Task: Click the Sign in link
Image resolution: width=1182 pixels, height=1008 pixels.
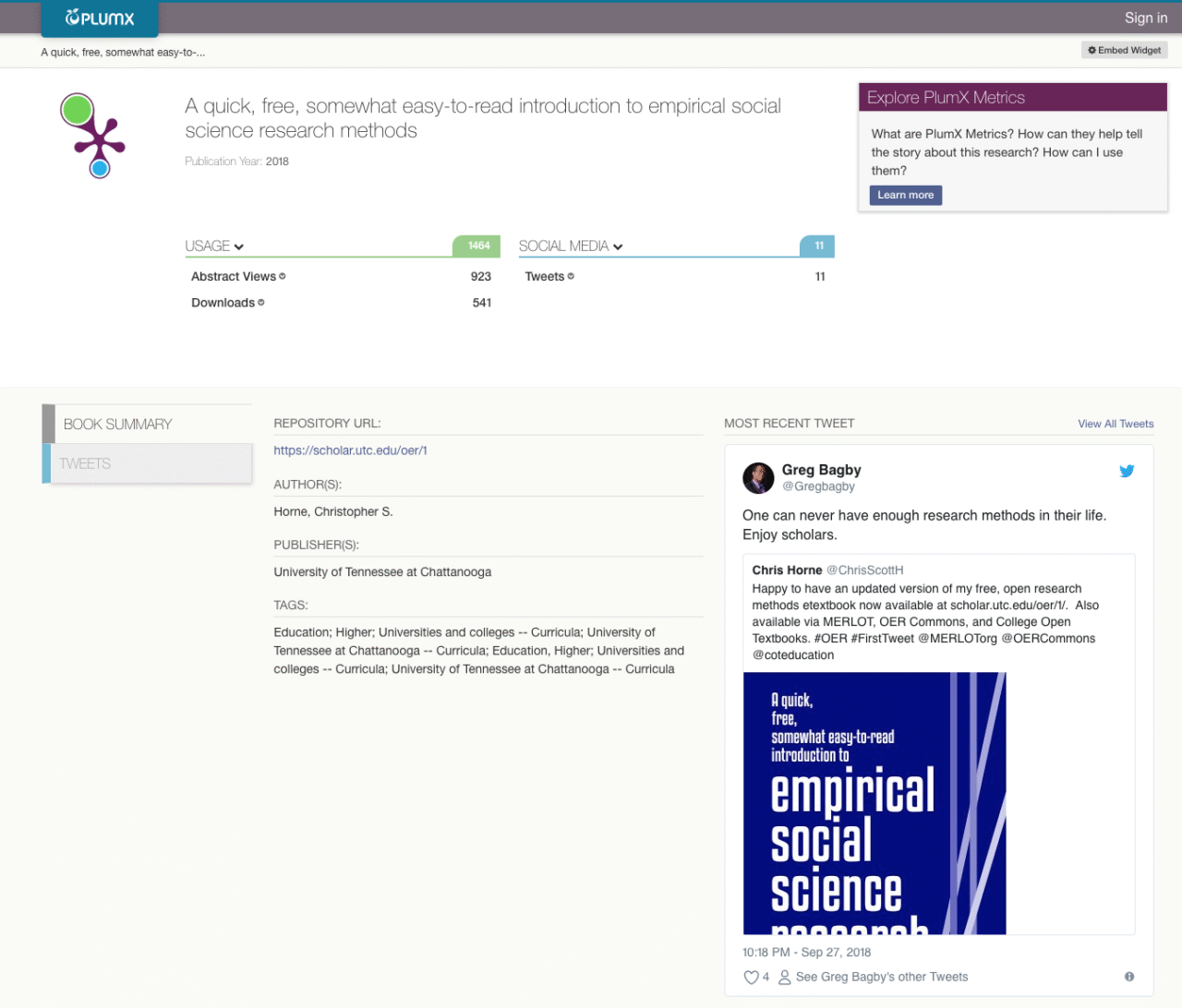Action: 1145,18
